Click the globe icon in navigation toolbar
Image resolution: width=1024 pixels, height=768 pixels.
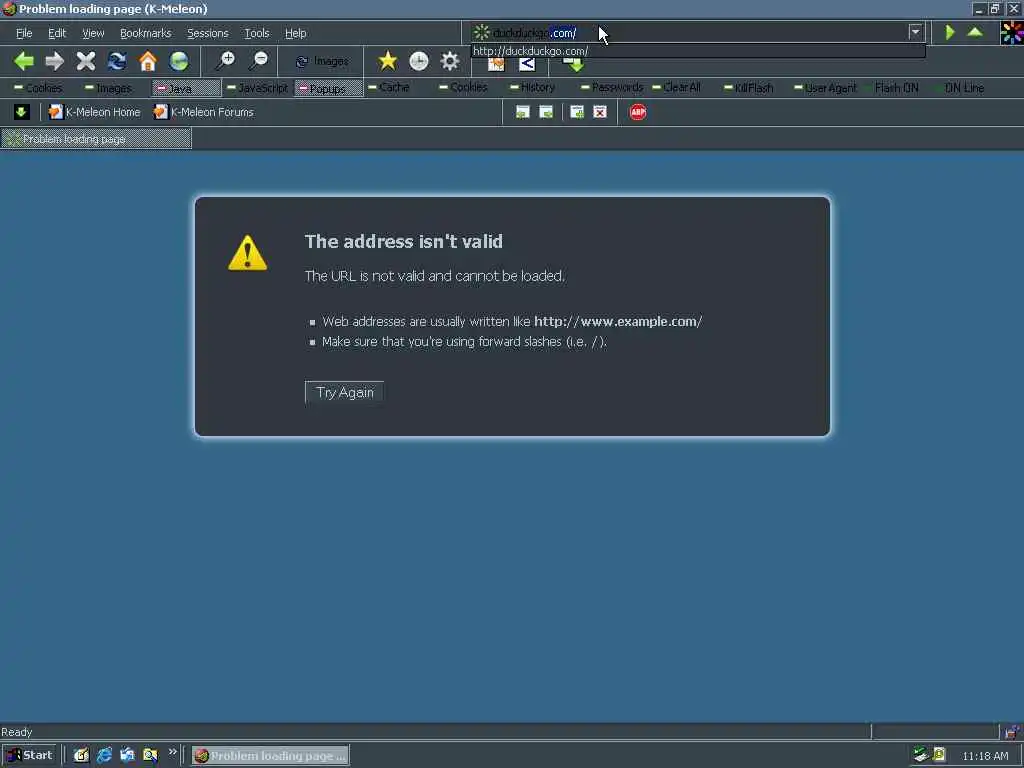pyautogui.click(x=178, y=61)
